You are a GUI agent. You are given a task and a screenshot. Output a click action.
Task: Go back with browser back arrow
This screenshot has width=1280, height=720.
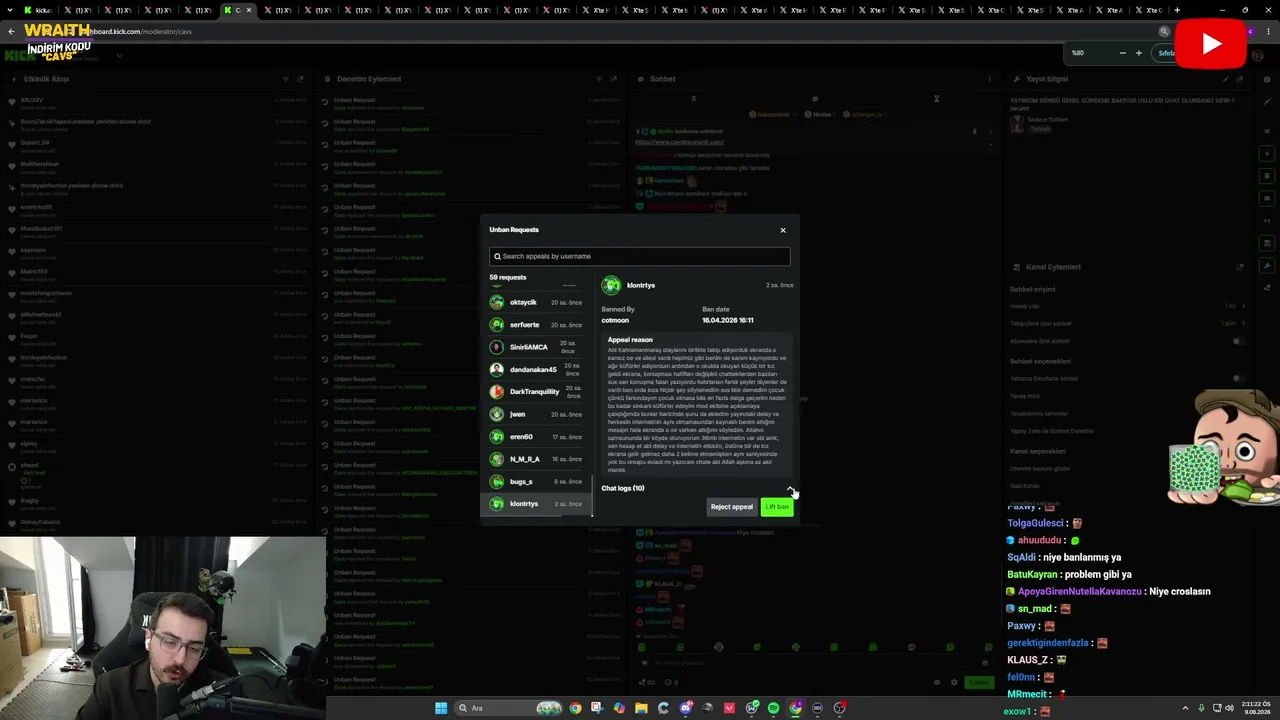[x=11, y=31]
